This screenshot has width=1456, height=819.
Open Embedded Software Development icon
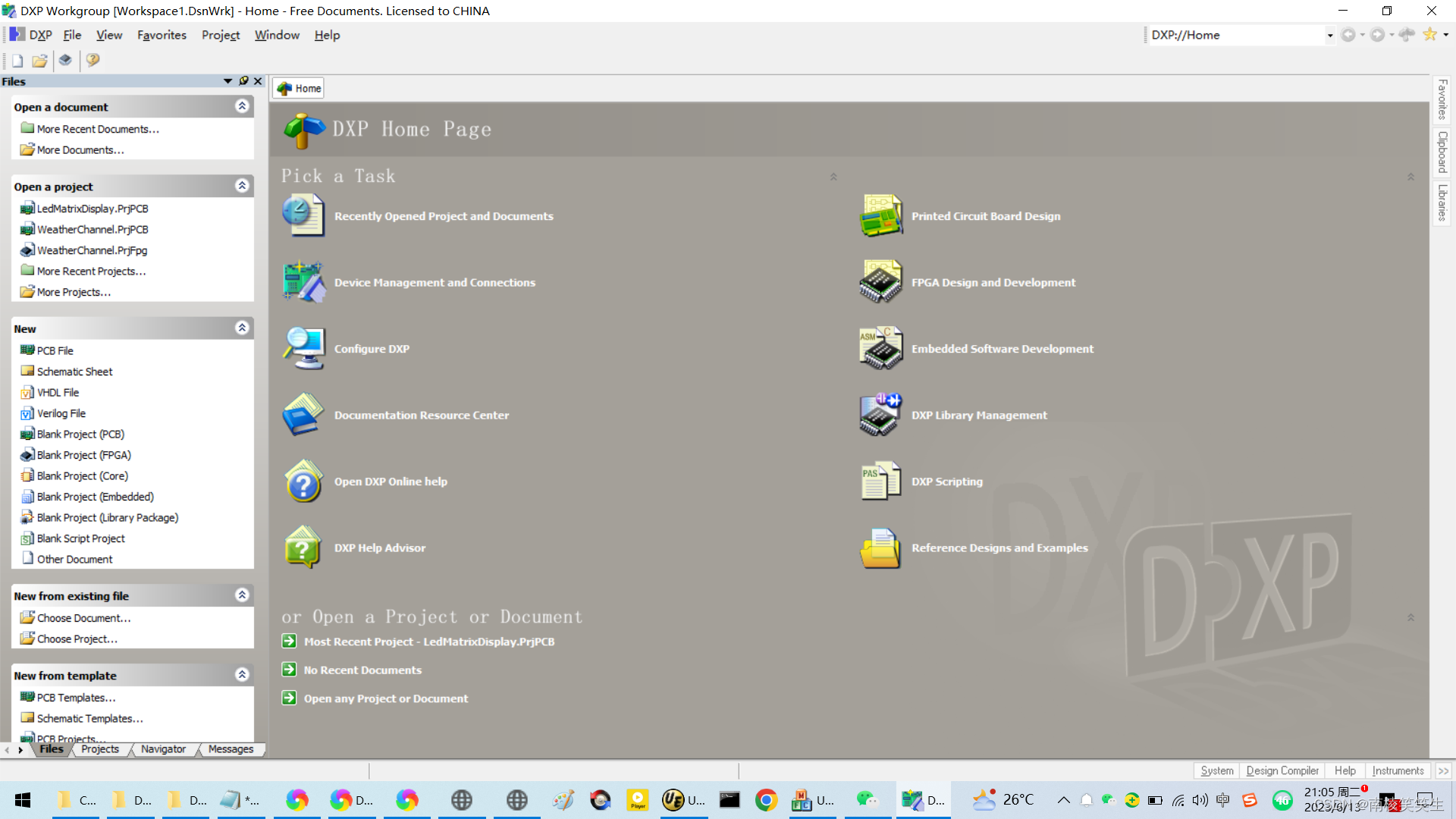(880, 348)
